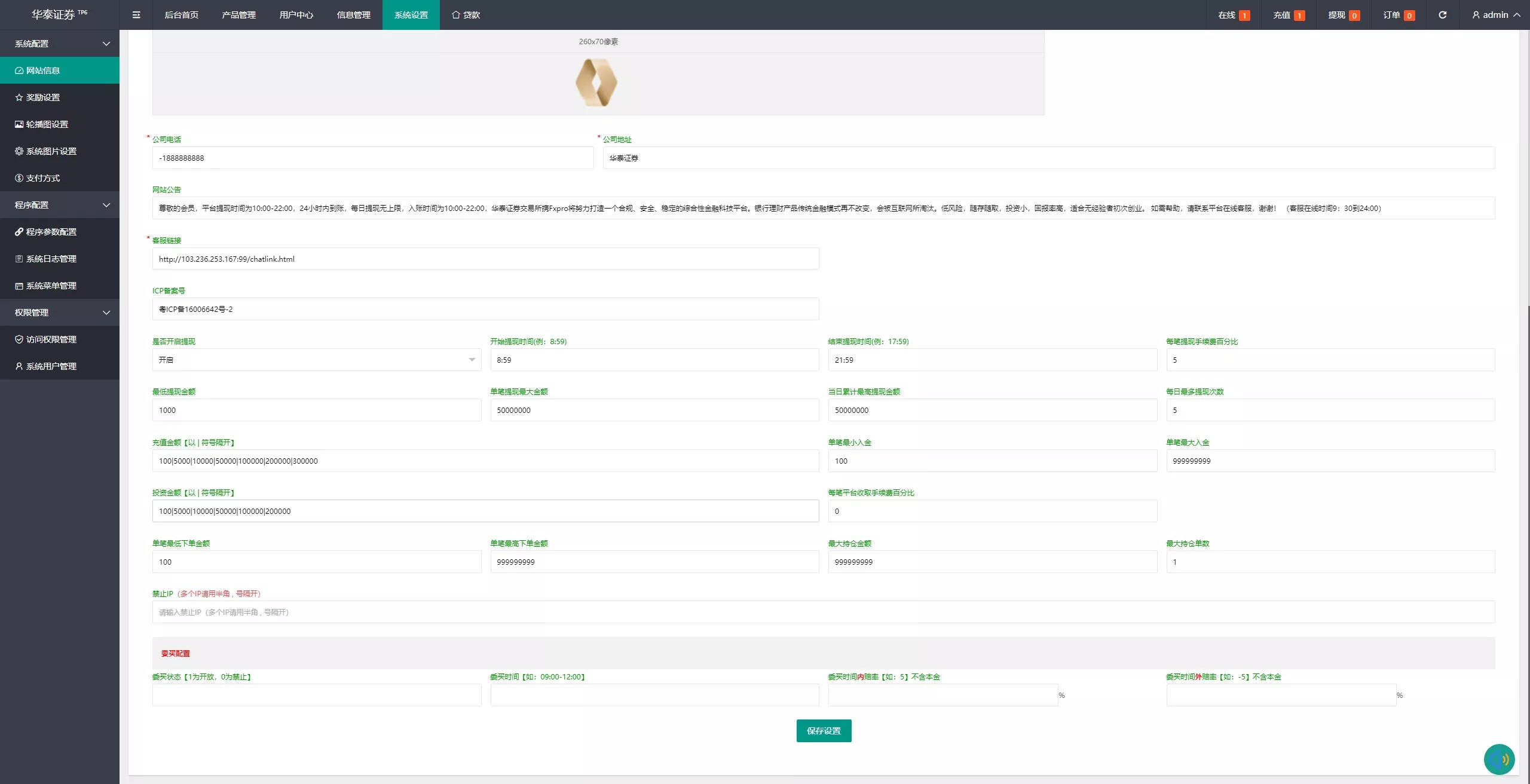This screenshot has width=1530, height=784.
Task: Collapse the 系统配置 sidebar section
Action: tap(60, 44)
